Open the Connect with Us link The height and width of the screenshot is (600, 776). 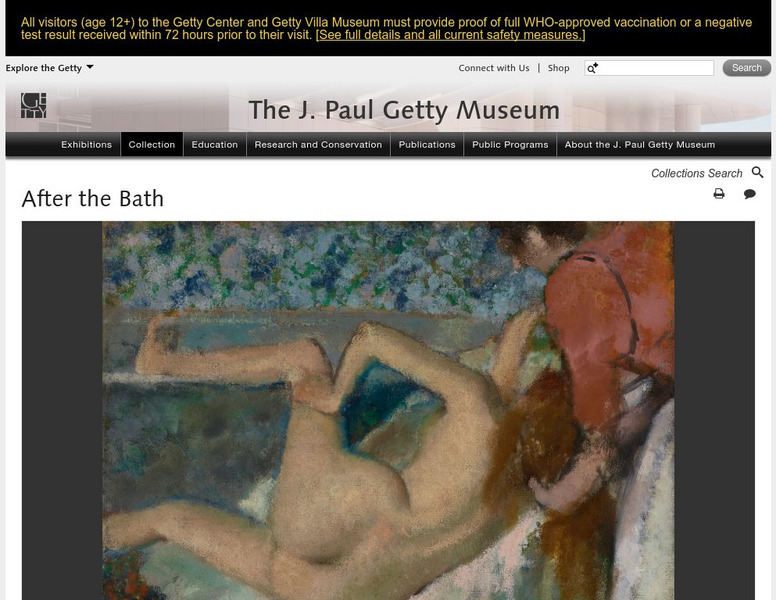coord(493,68)
